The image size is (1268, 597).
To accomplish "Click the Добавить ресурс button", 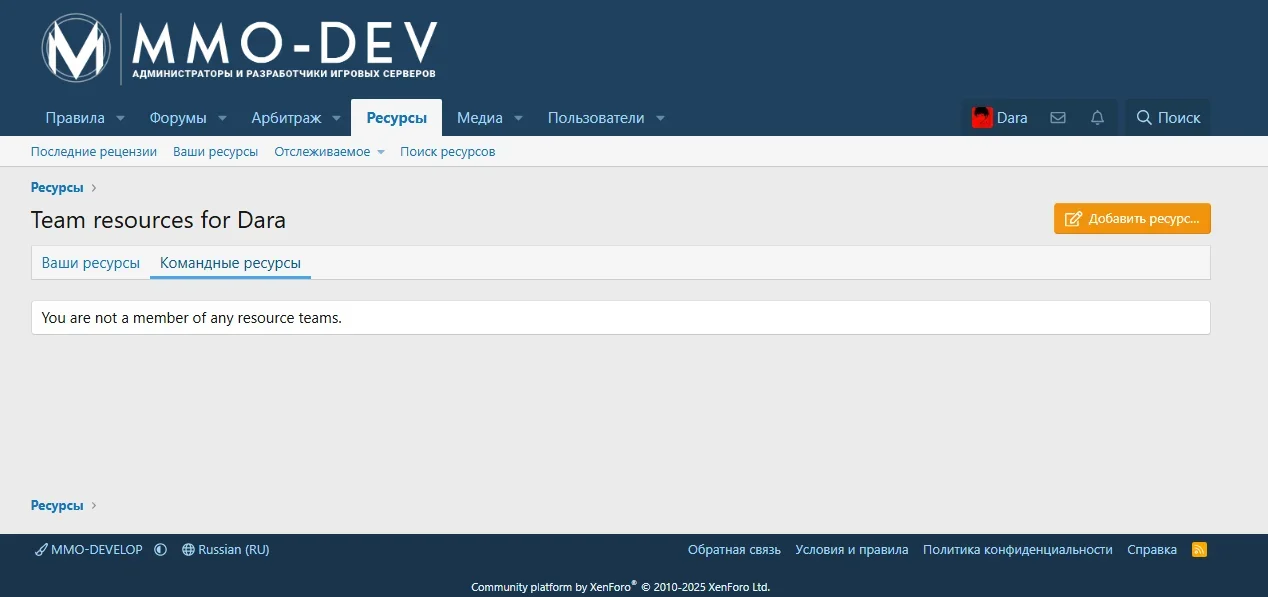I will (1132, 219).
